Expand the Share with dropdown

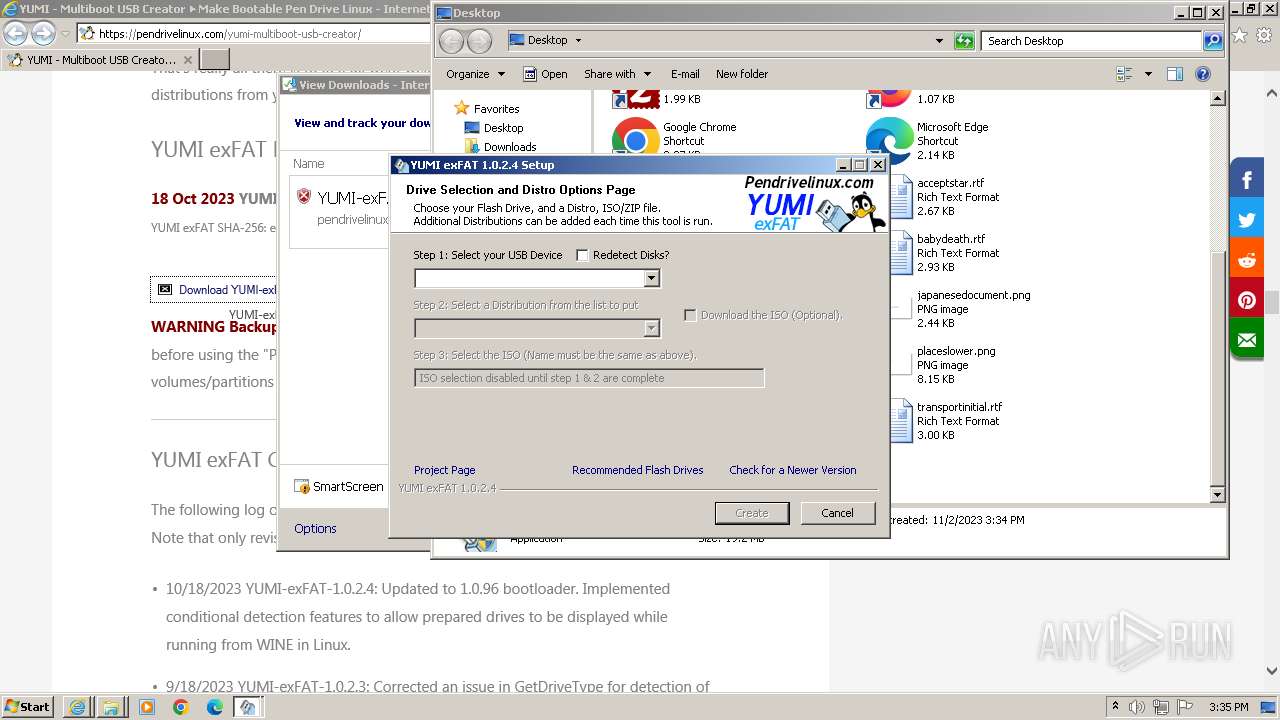617,74
